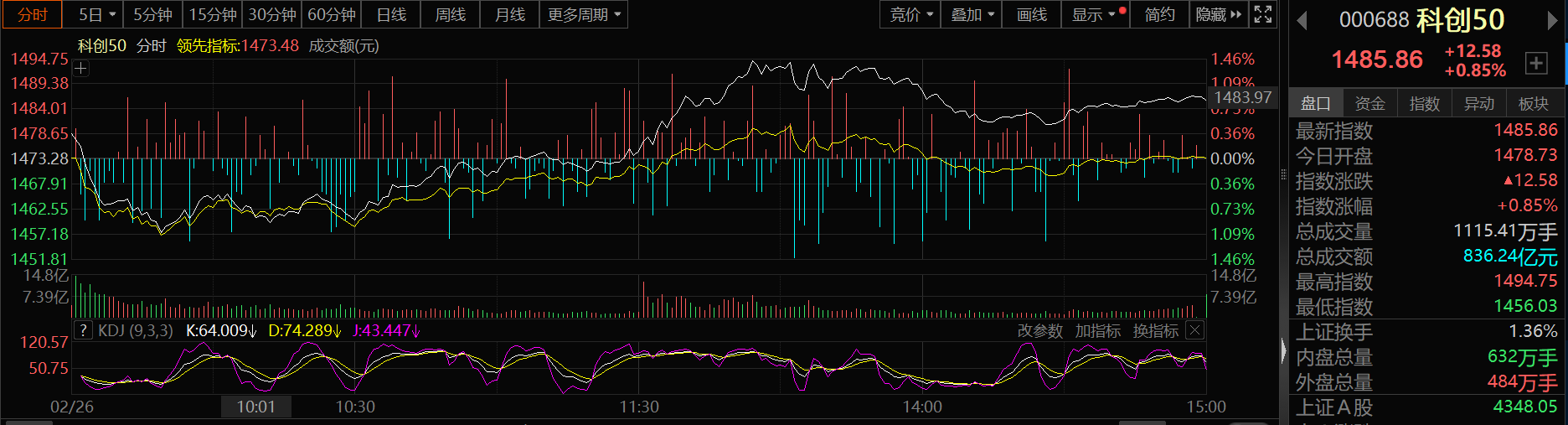Click 改参数 to modify indicator parameters
The image size is (1568, 425).
pyautogui.click(x=1039, y=331)
